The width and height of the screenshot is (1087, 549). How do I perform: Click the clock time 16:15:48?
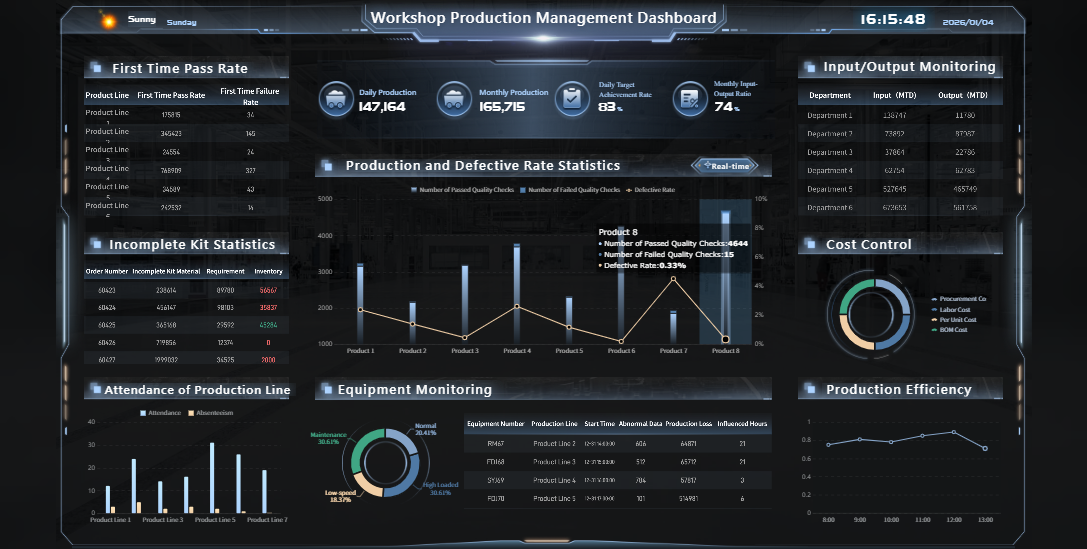coord(893,19)
